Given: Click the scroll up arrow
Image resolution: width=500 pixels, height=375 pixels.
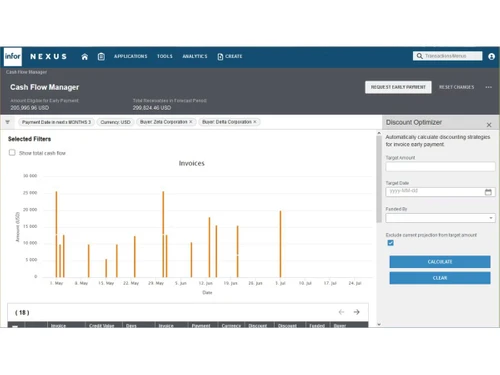Looking at the screenshot, I should pos(379,133).
